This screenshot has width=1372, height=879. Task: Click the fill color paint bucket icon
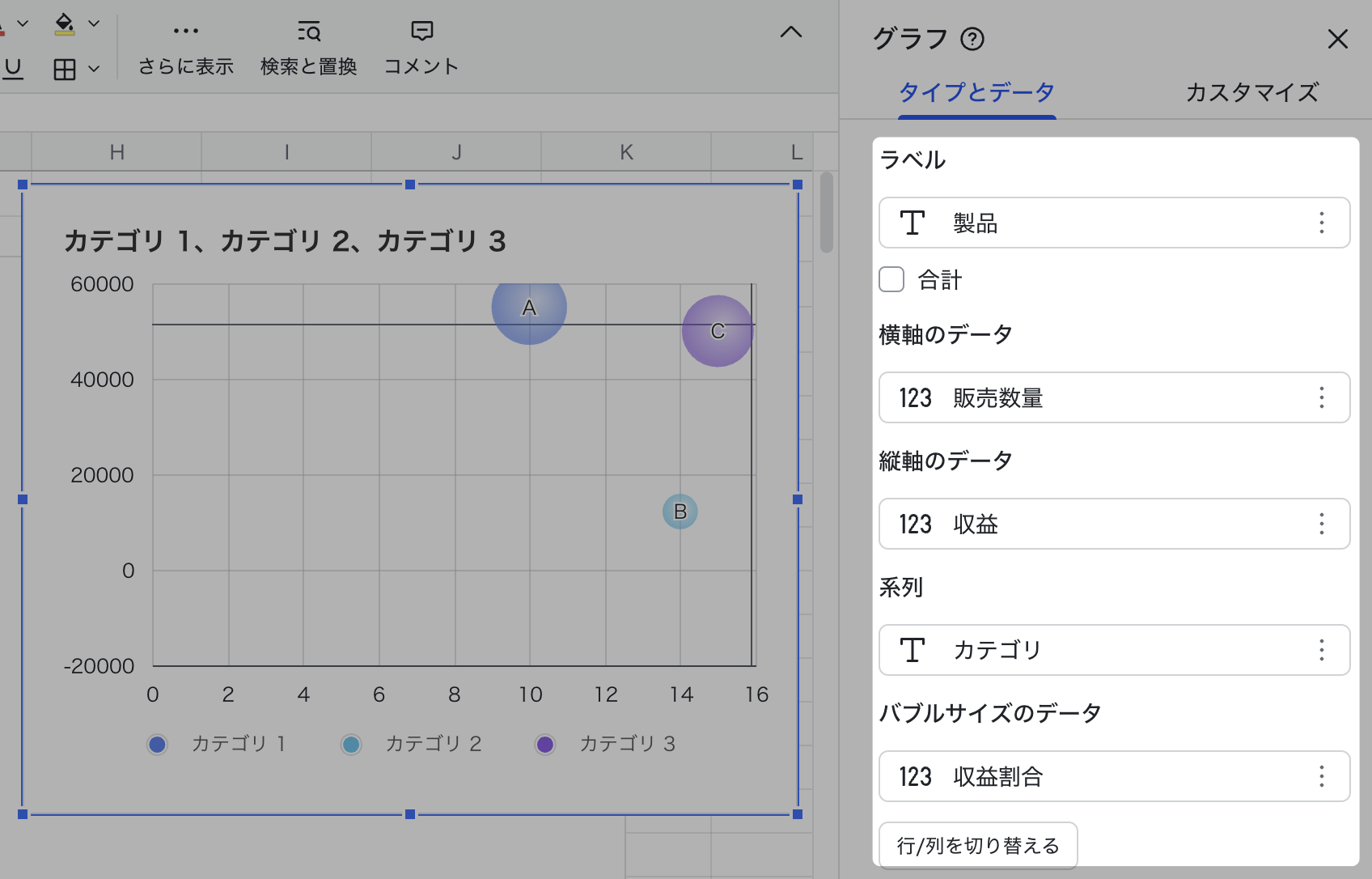[65, 24]
